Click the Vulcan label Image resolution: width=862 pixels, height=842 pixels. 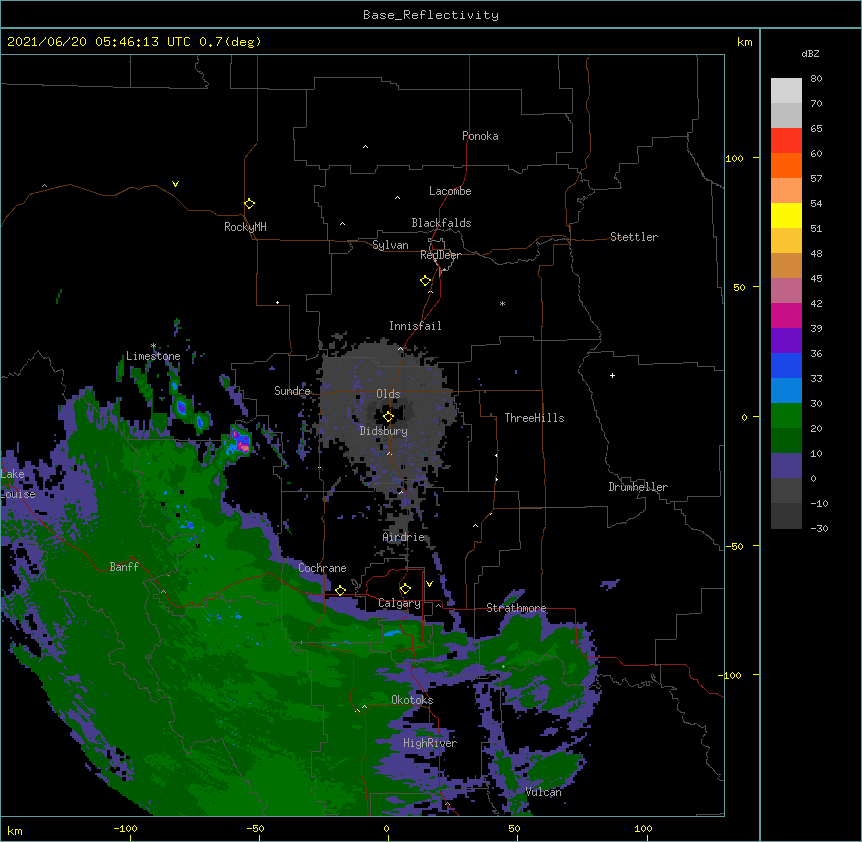click(x=543, y=792)
